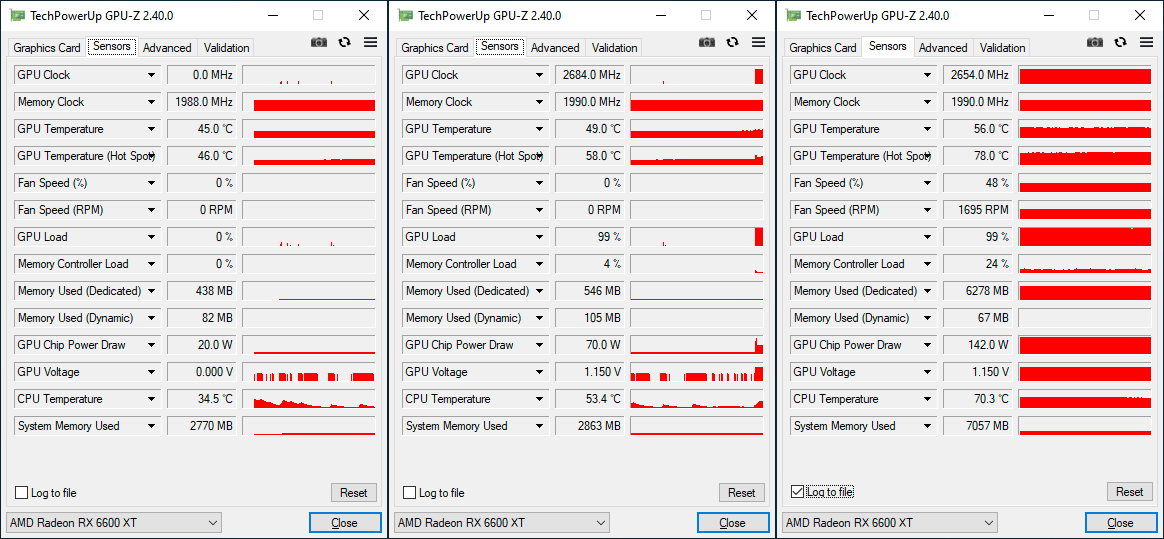The height and width of the screenshot is (539, 1164).
Task: Open Advanced tab in right window
Action: pos(944,48)
